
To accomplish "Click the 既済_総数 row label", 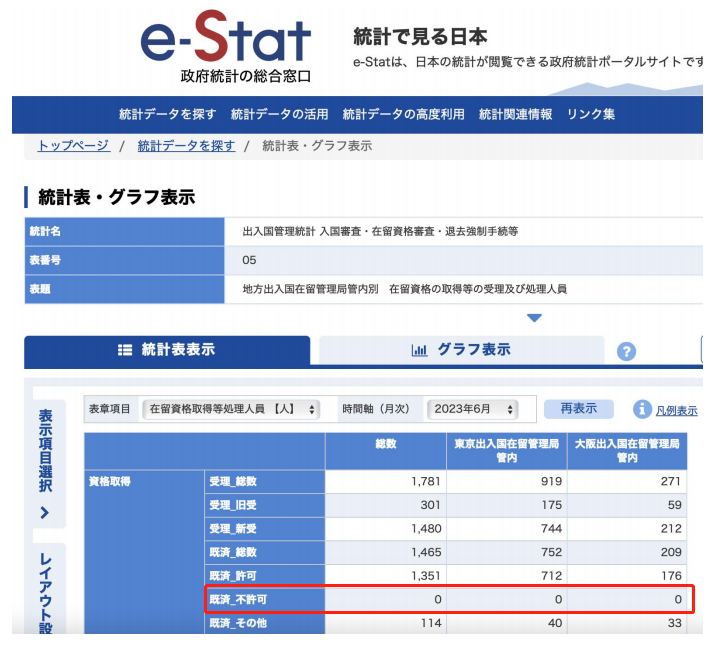I will (264, 552).
